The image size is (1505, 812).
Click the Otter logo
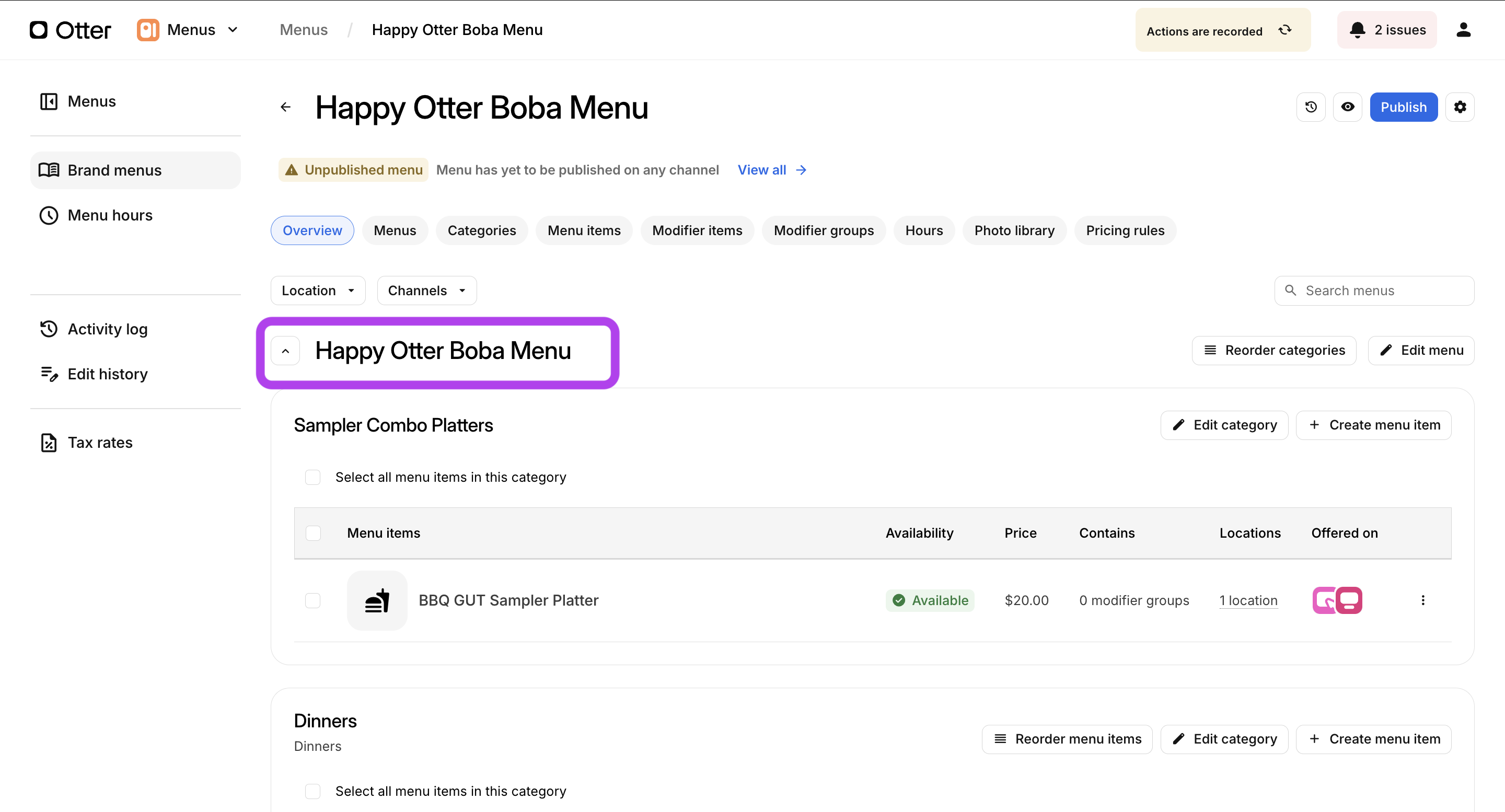[70, 30]
